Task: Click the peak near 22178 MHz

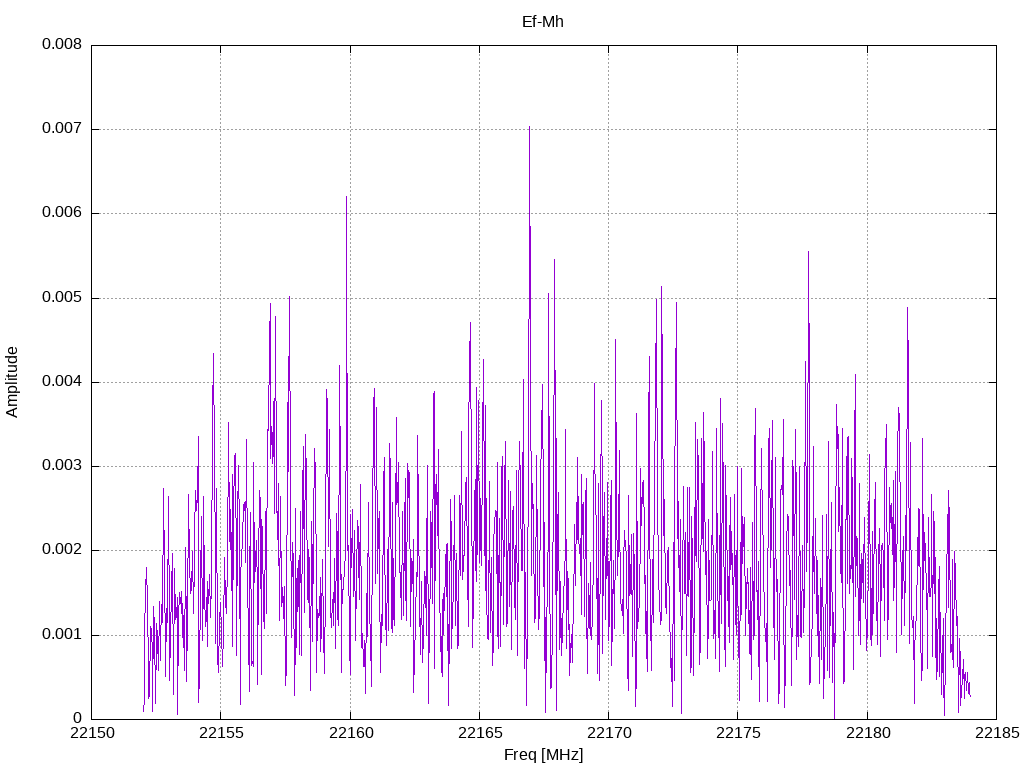Action: pos(808,253)
